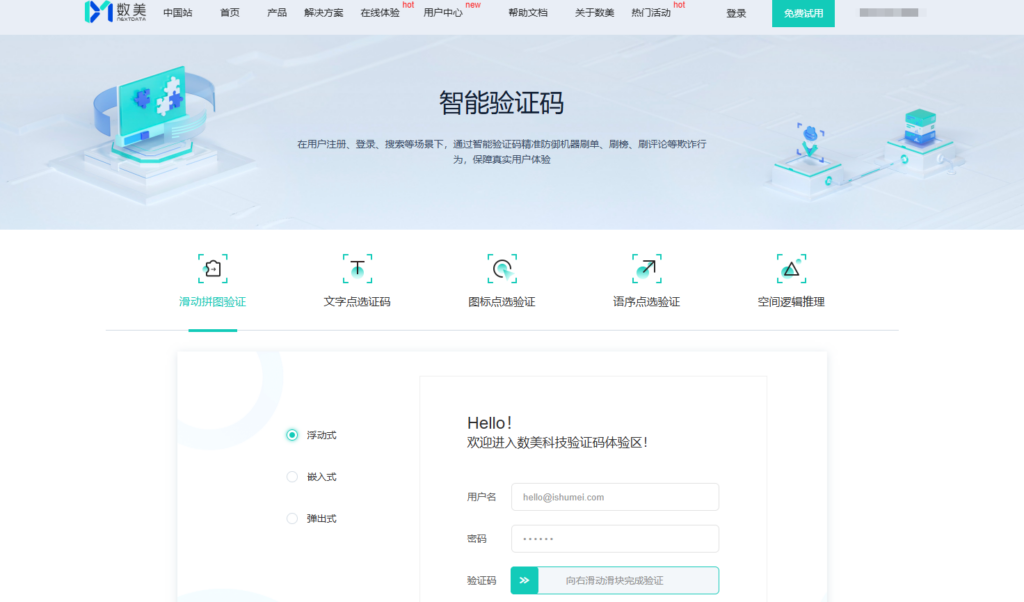Select the 图标点选验证 target icon
The height and width of the screenshot is (602, 1024).
(x=502, y=267)
